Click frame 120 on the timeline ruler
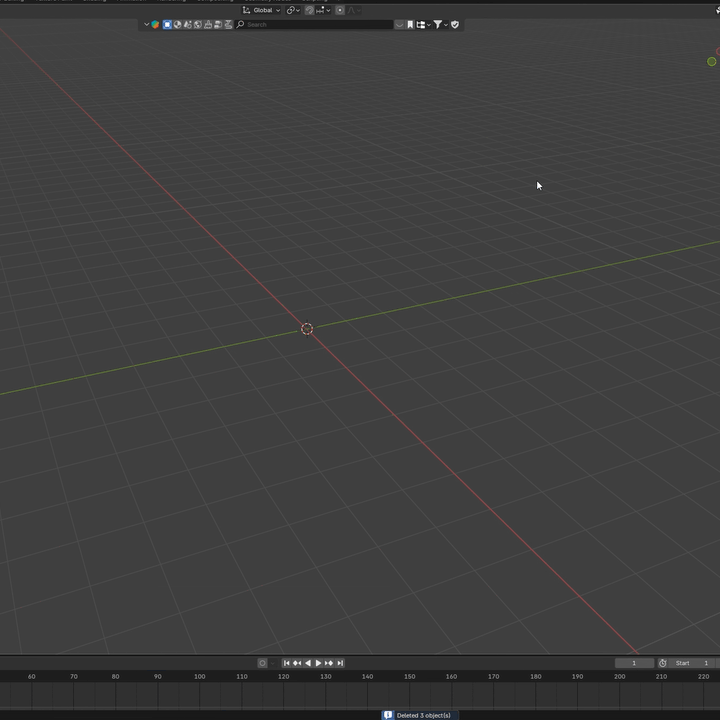Viewport: 720px width, 720px height. 283,676
